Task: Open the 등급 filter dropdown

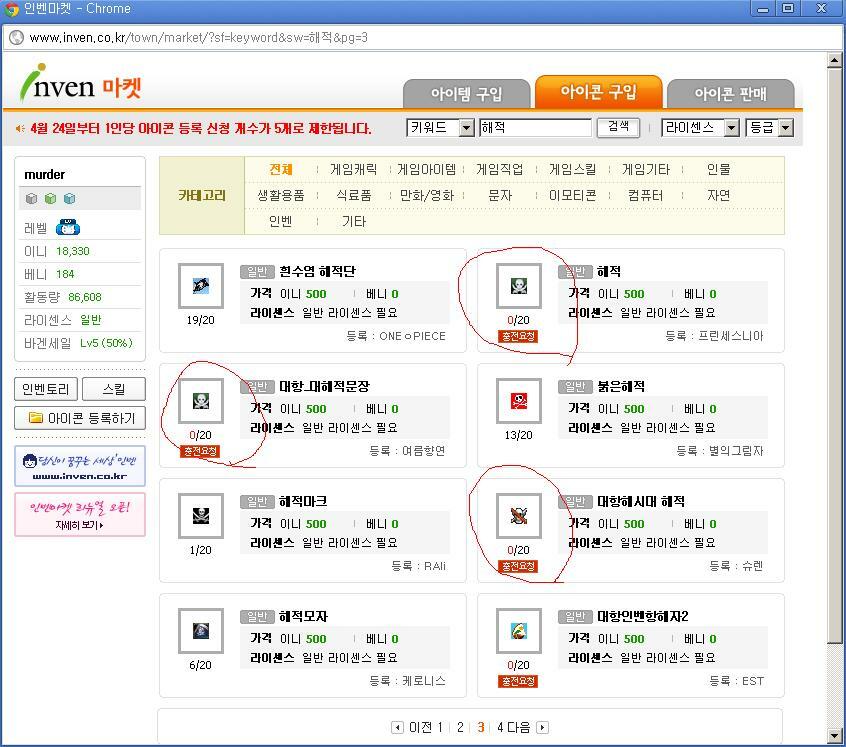Action: click(785, 128)
